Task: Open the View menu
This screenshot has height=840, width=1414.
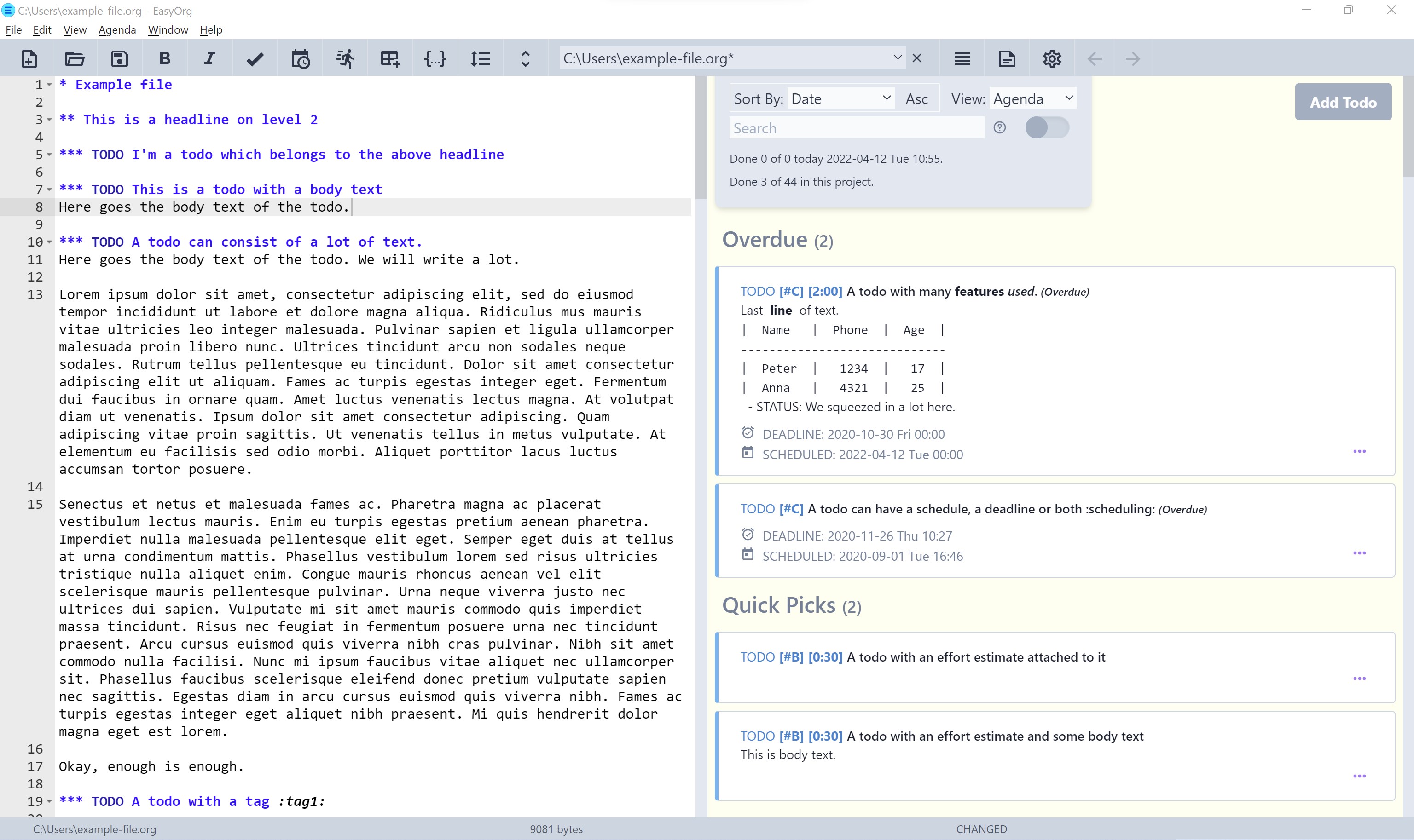Action: click(75, 30)
